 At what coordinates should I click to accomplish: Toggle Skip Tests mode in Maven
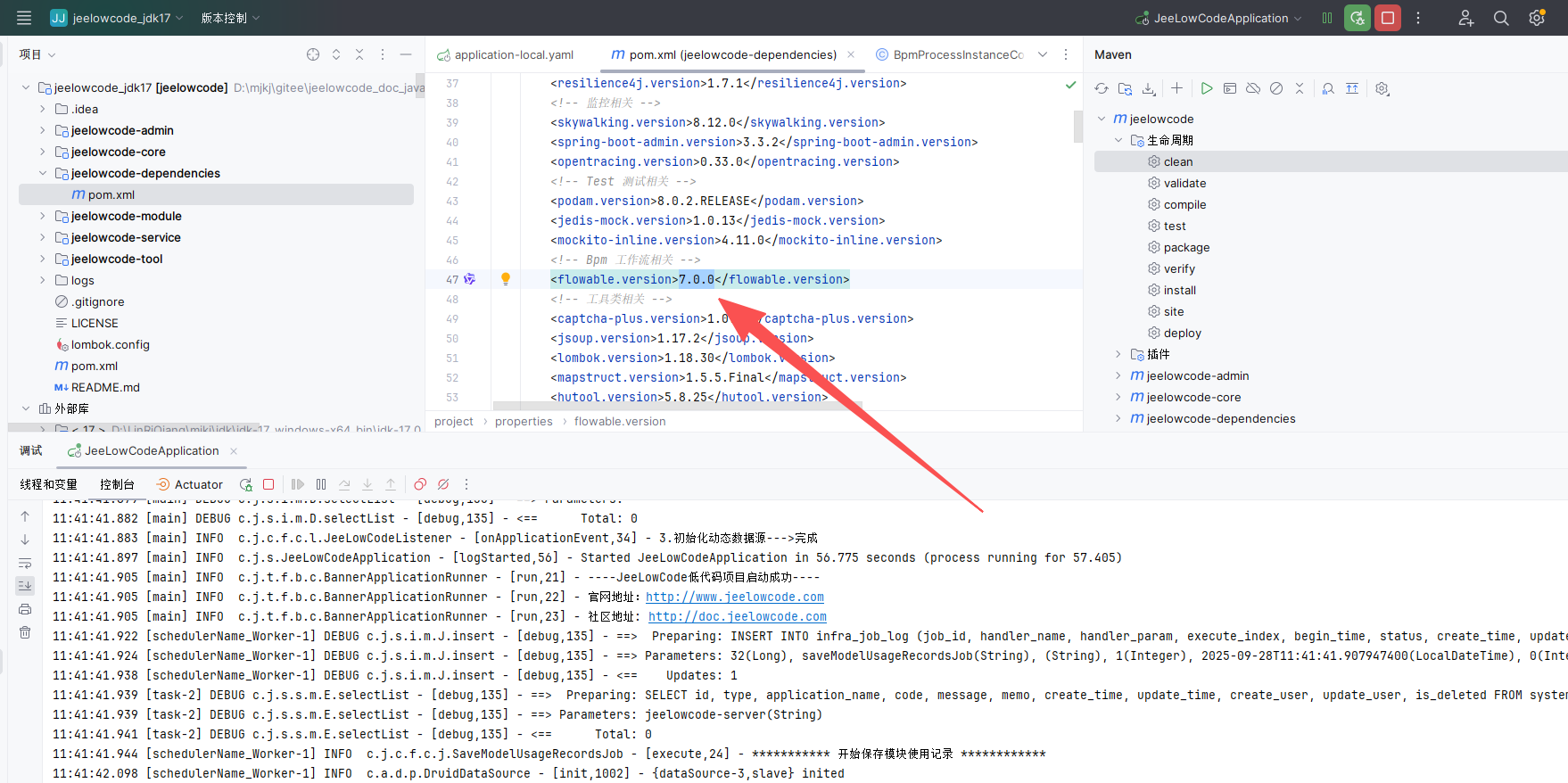click(x=1276, y=88)
